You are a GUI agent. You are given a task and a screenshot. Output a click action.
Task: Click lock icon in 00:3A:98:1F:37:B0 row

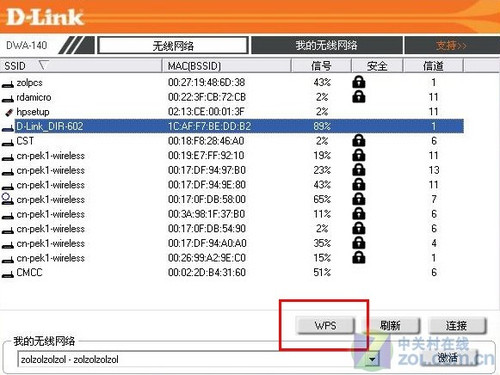point(359,214)
